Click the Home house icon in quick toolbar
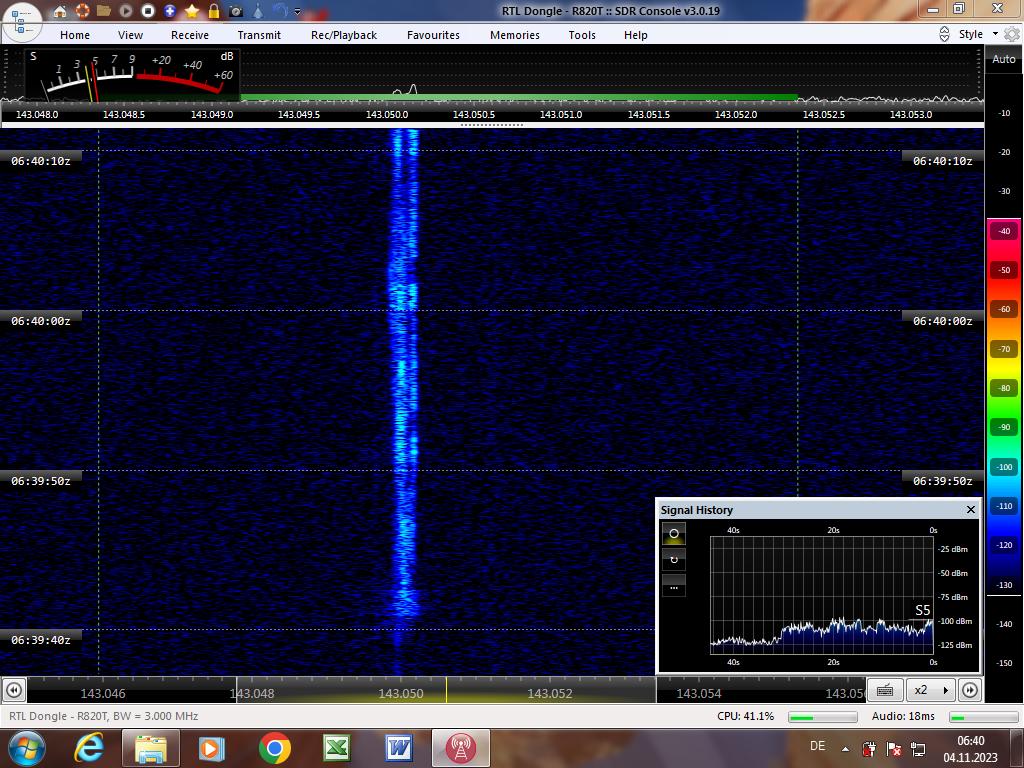This screenshot has width=1024, height=768. (60, 11)
